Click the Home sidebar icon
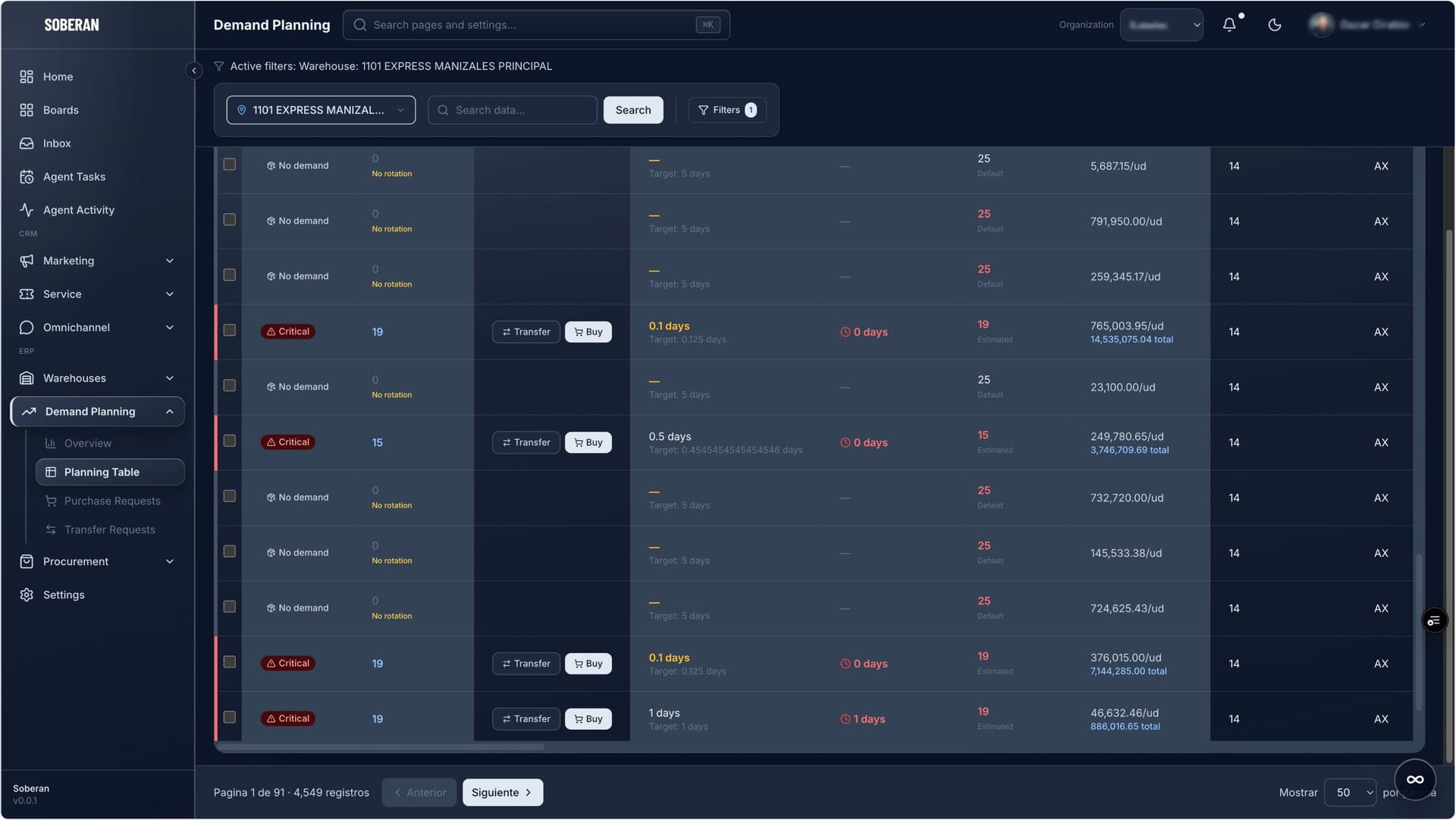The image size is (1456, 820). pos(27,77)
